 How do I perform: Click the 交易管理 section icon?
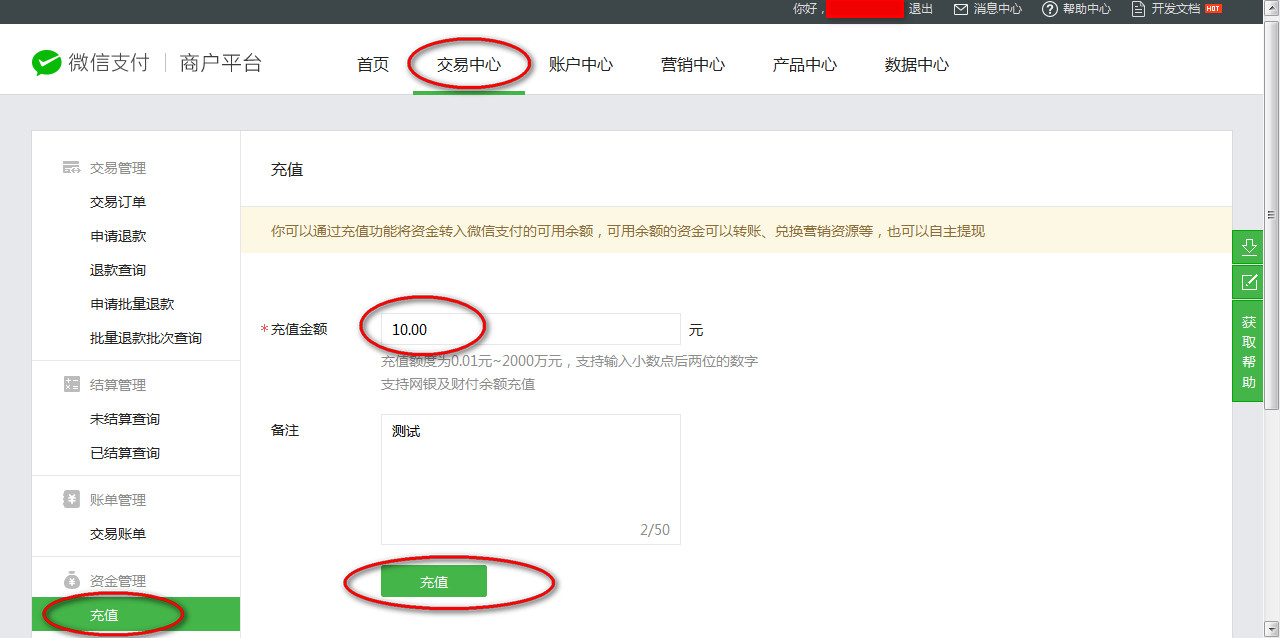(71, 168)
